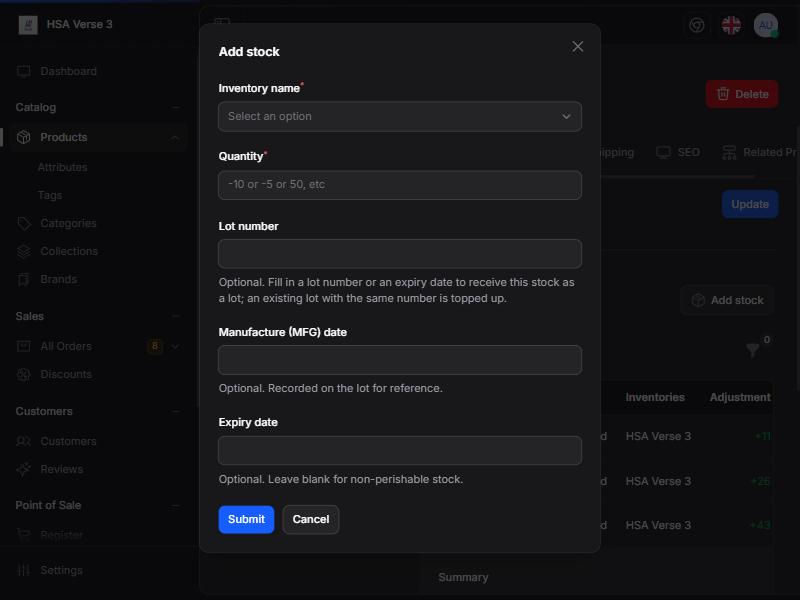Click the blue Update button

(749, 204)
